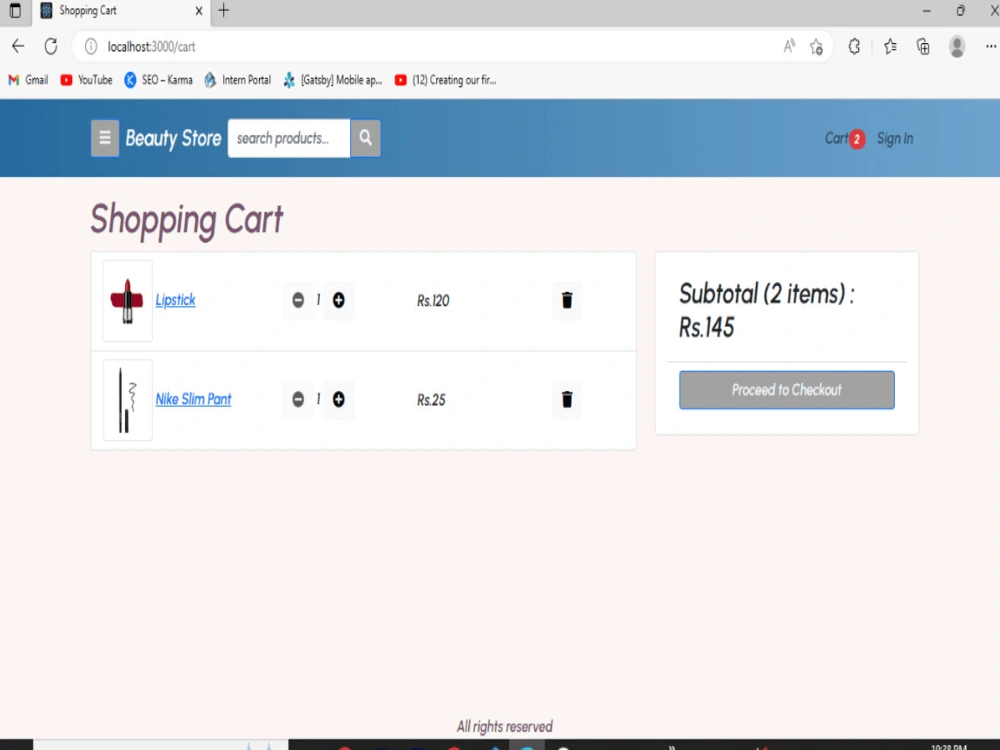Open the Intern Portal bookmark

click(237, 80)
